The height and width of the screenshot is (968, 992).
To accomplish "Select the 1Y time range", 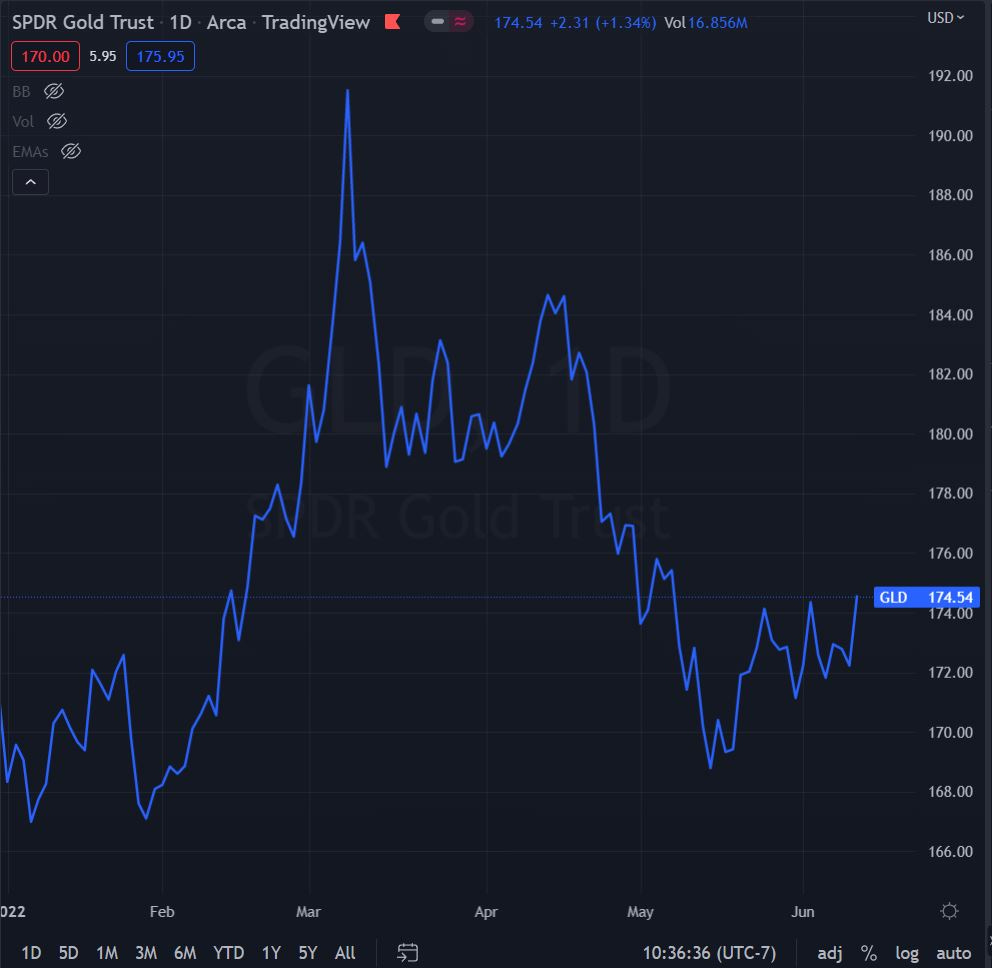I will tap(271, 953).
